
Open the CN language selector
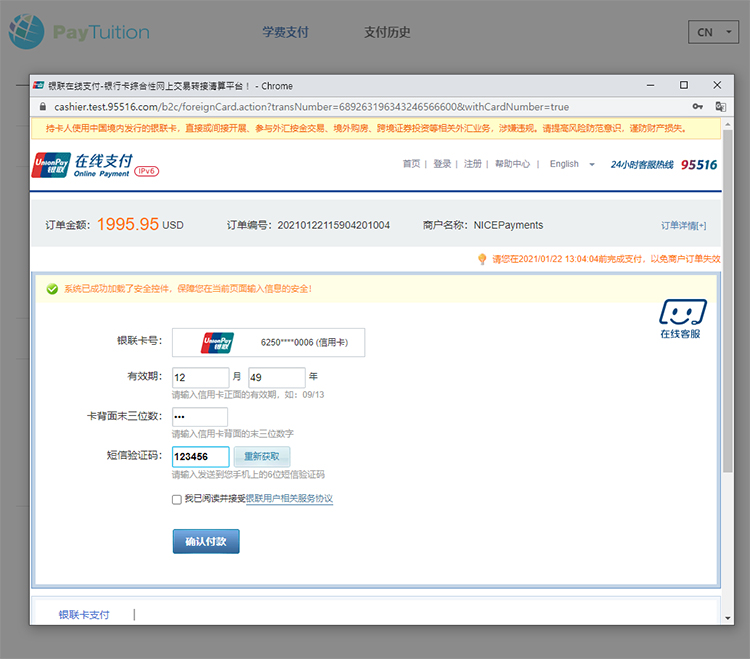pos(715,32)
